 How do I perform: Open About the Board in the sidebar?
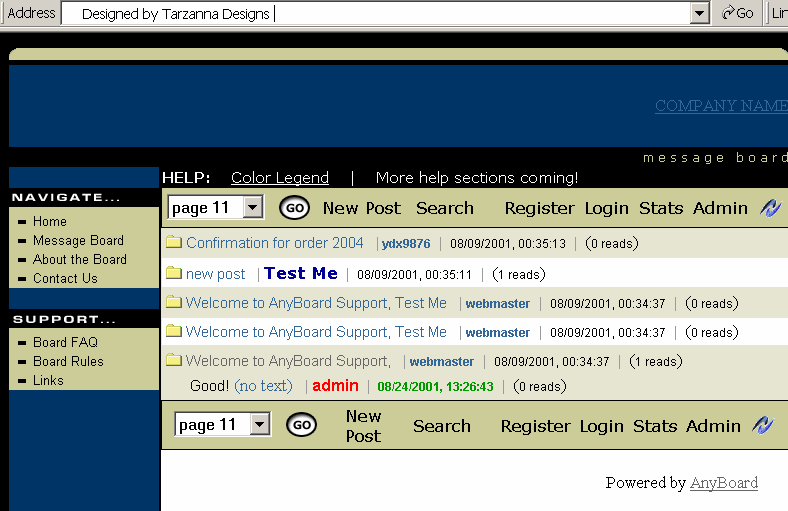pyautogui.click(x=80, y=259)
